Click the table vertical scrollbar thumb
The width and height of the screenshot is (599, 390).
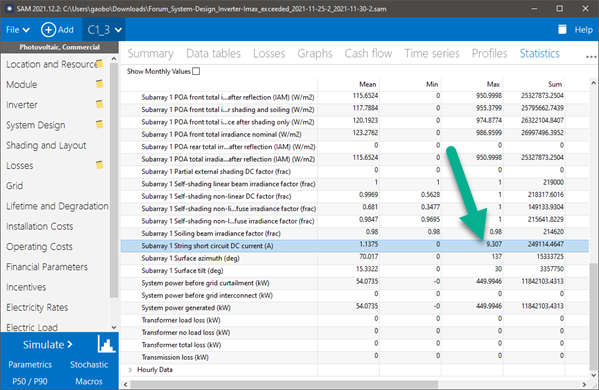pos(593,316)
